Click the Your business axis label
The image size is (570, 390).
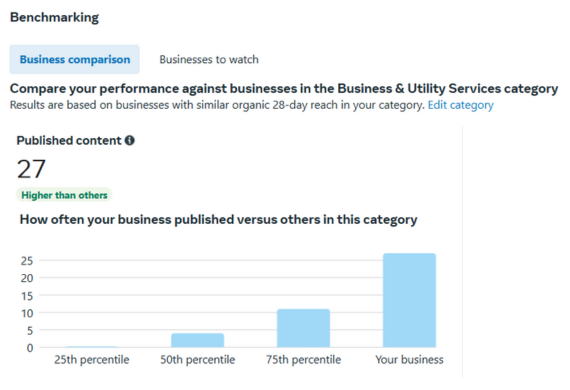point(409,359)
